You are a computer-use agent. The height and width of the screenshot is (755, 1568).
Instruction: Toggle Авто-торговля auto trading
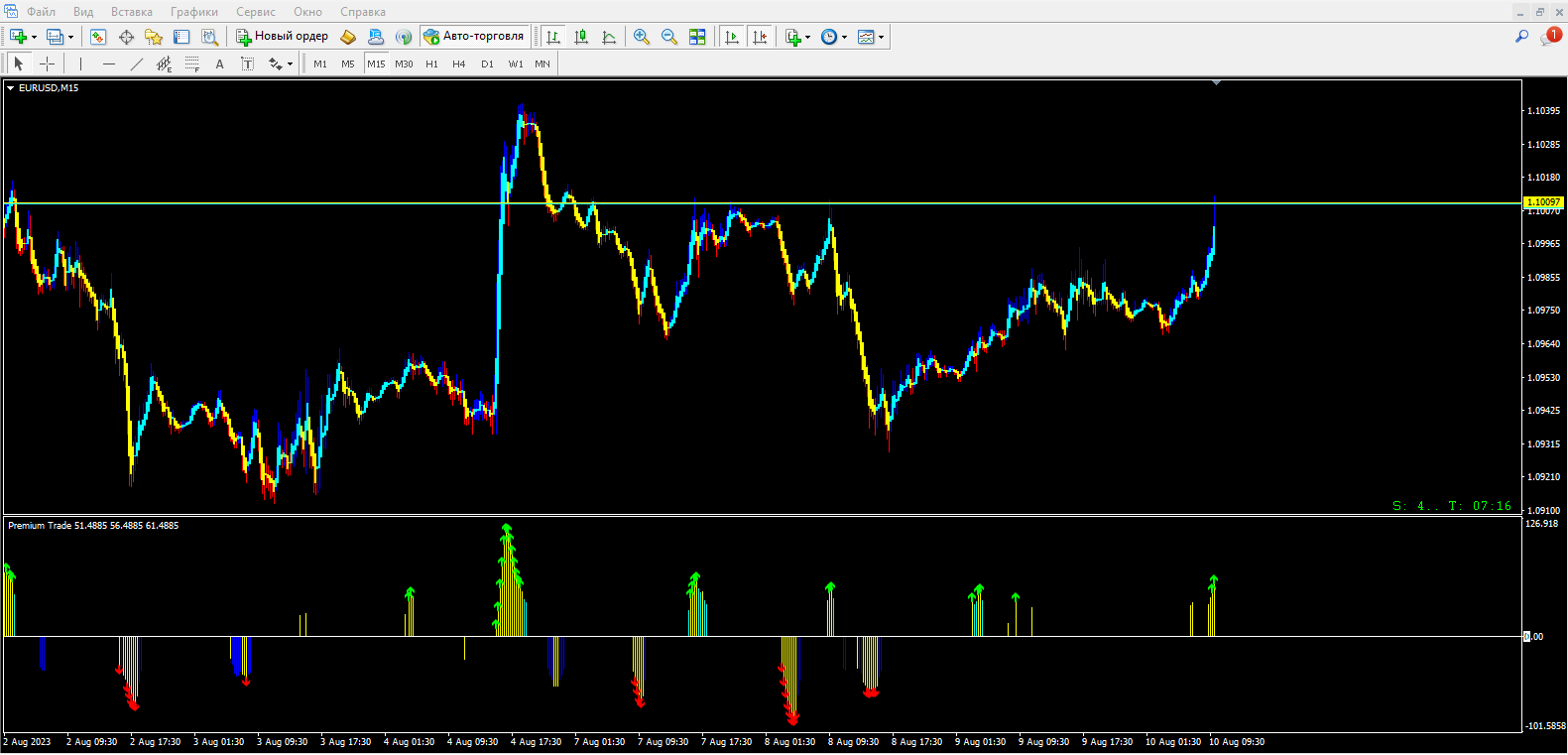pos(474,37)
